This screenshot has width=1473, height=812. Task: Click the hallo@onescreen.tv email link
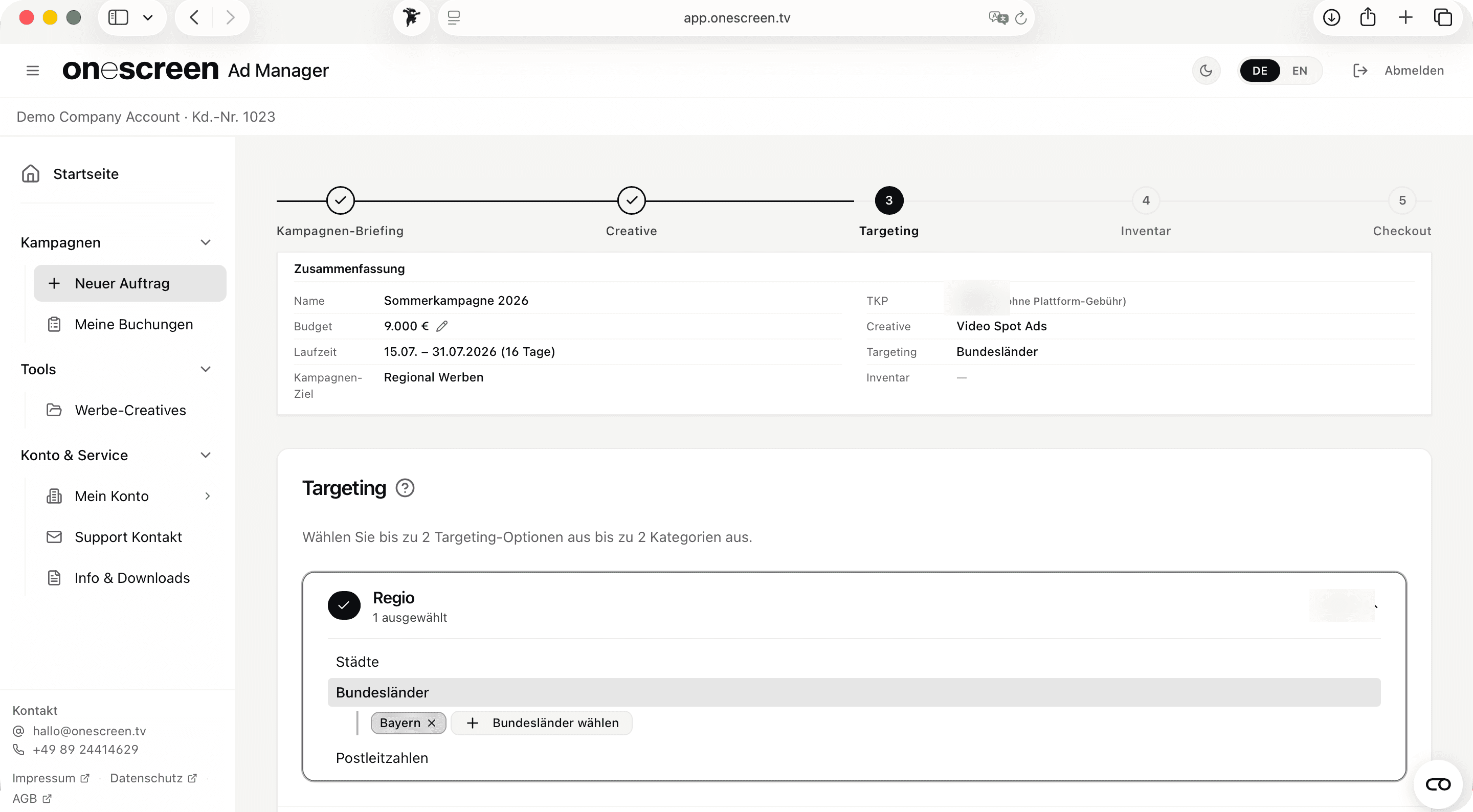coord(89,731)
